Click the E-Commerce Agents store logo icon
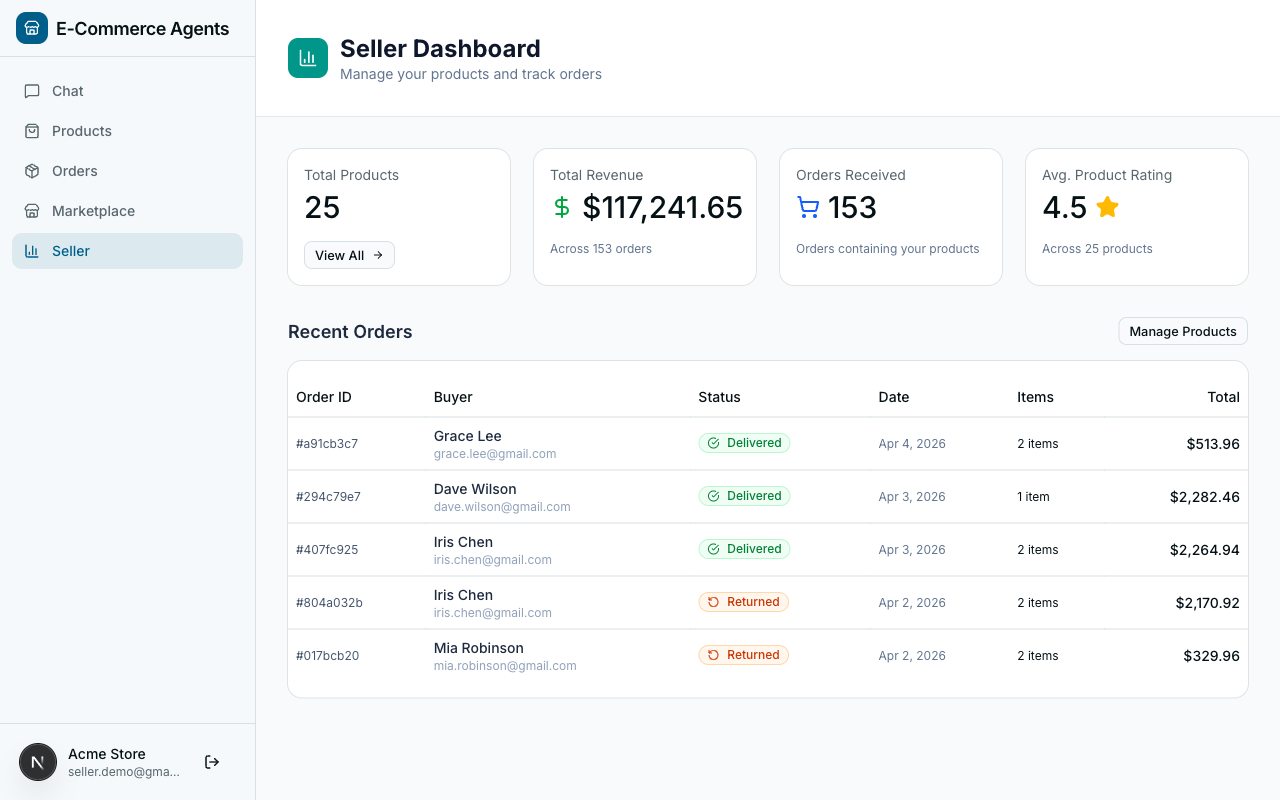The width and height of the screenshot is (1280, 800). 31,28
